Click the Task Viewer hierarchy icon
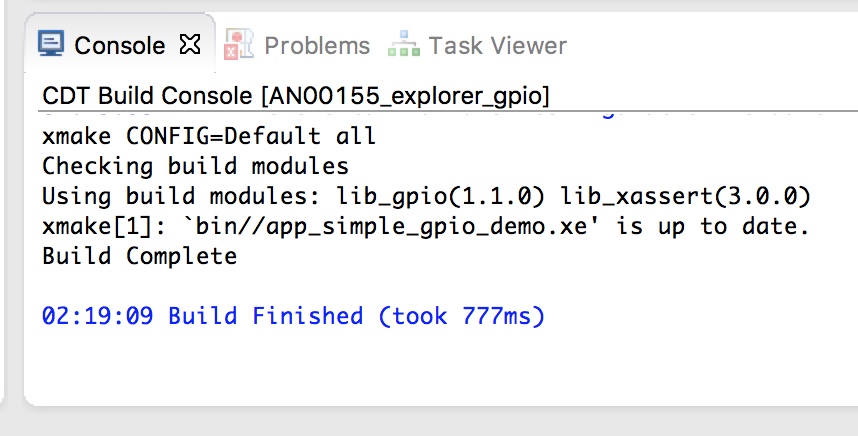This screenshot has height=436, width=858. point(404,44)
